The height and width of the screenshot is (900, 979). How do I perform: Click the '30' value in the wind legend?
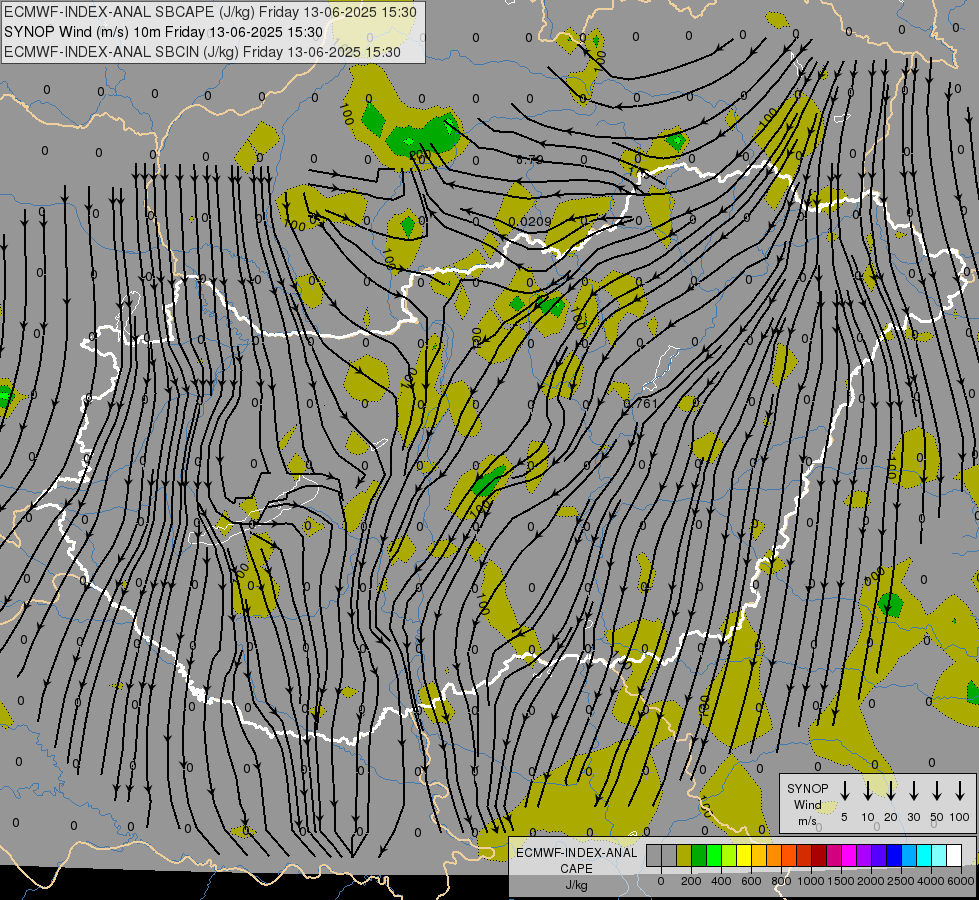(913, 817)
